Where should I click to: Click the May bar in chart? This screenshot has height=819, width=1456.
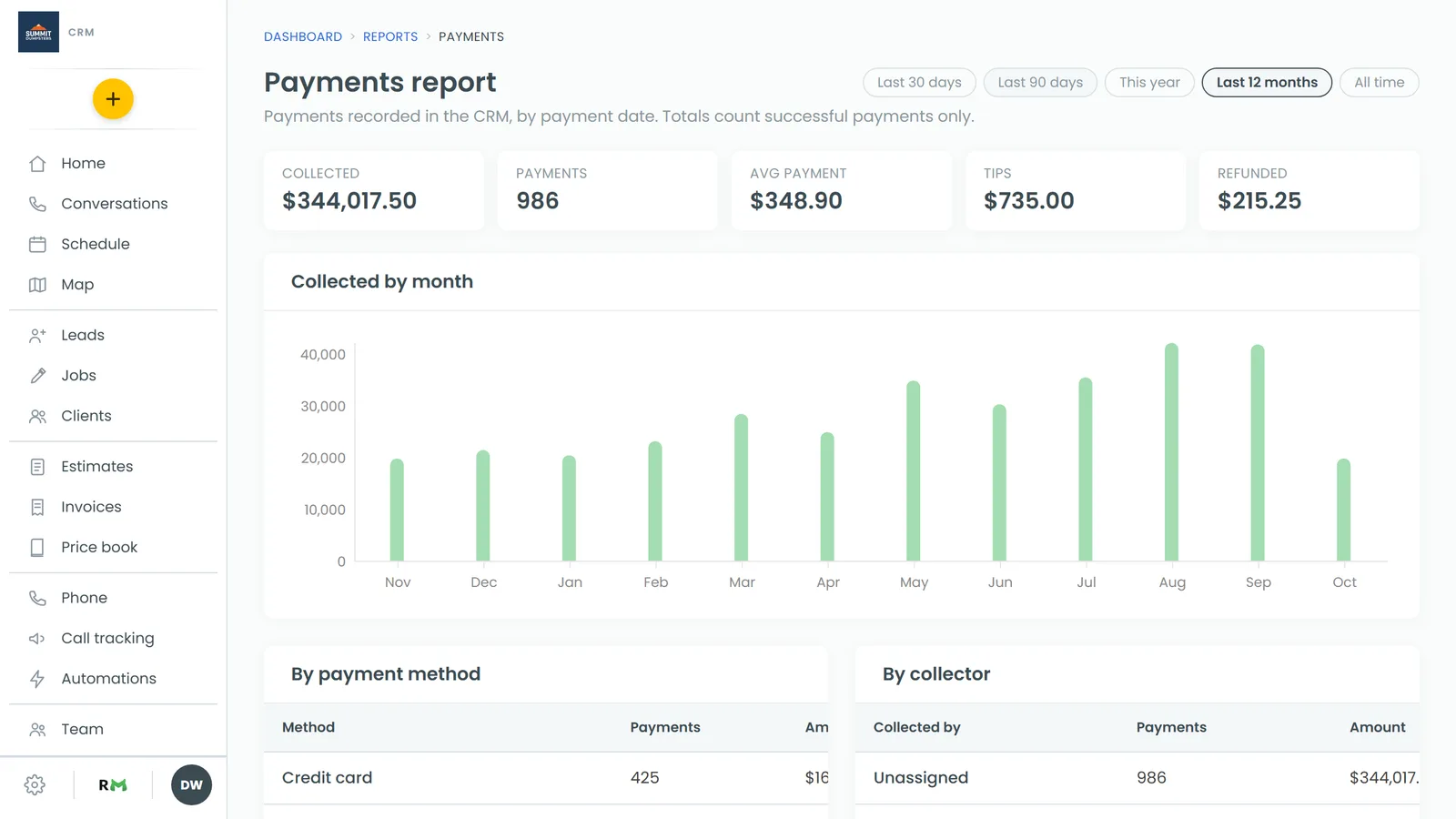click(x=914, y=471)
